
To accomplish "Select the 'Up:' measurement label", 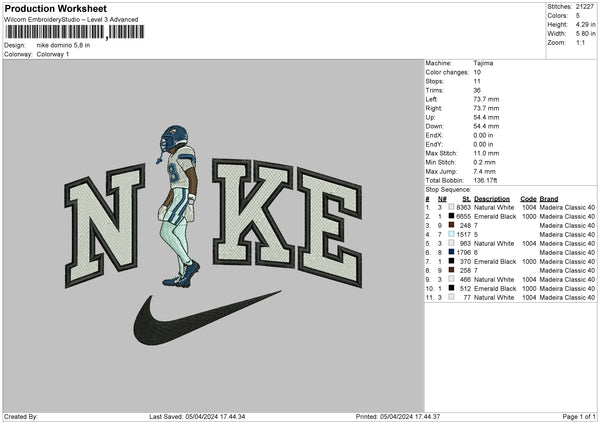I will 430,117.
